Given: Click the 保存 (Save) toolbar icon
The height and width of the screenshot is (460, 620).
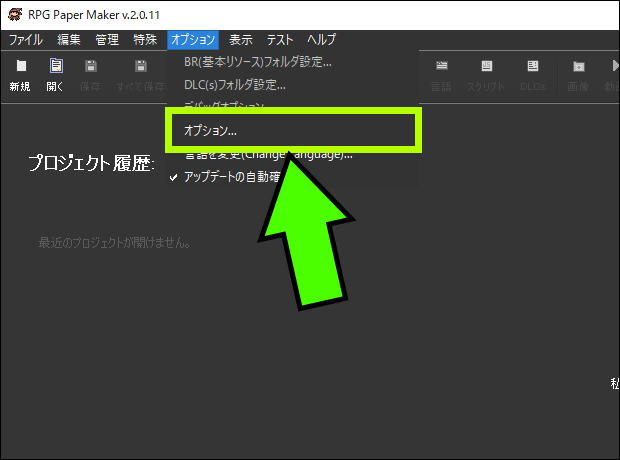Looking at the screenshot, I should [90, 74].
